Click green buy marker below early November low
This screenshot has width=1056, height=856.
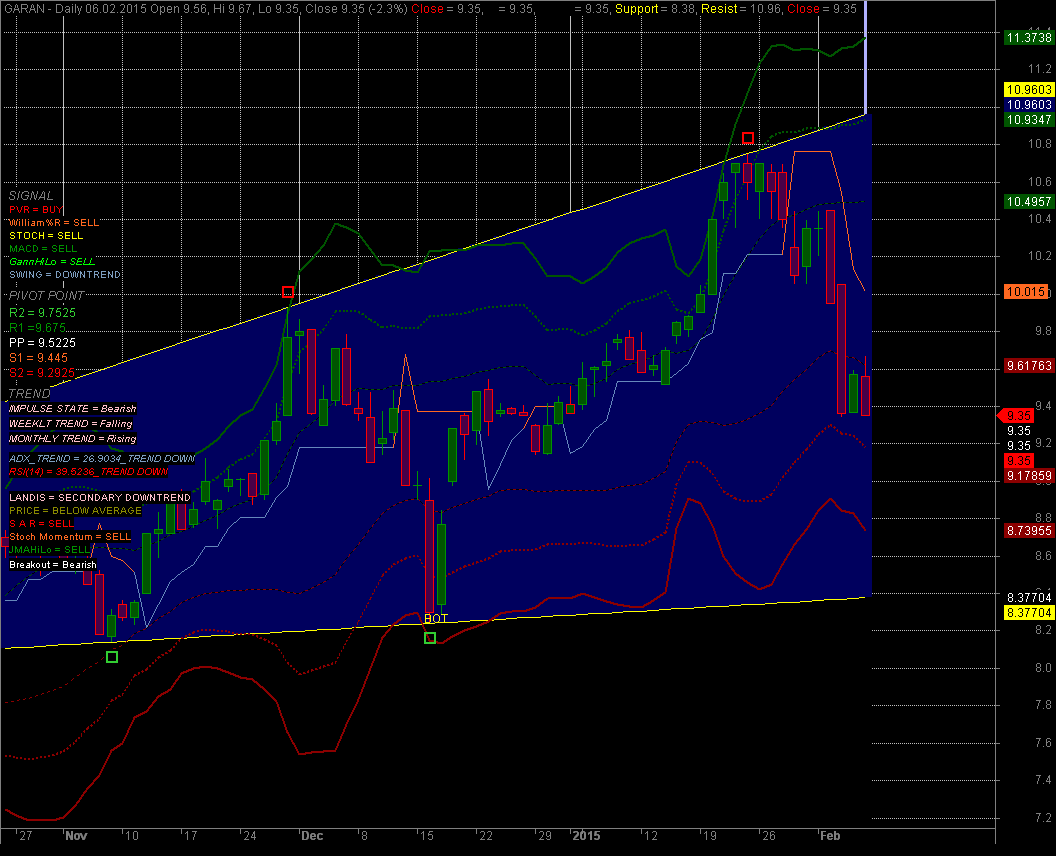(111, 656)
